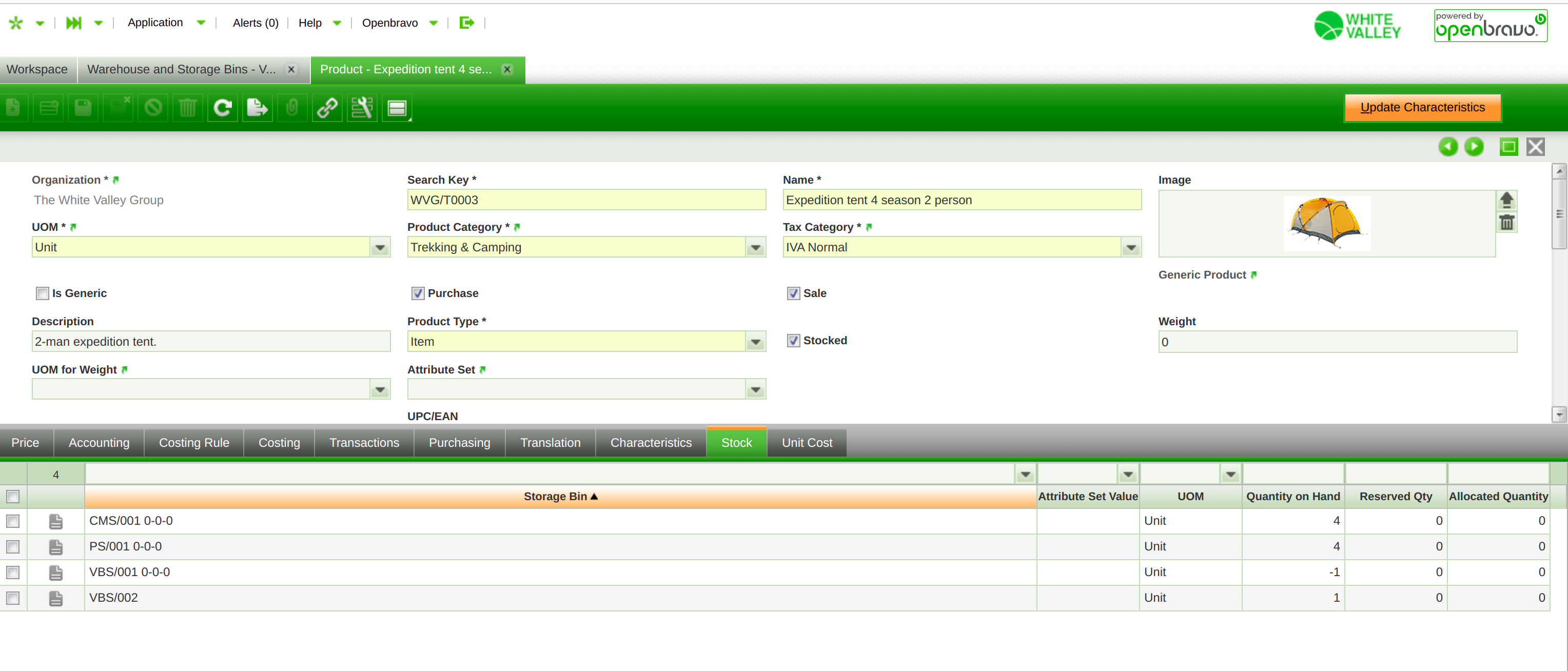Viewport: 1568px width, 671px height.
Task: Switch to the Characteristics tab
Action: click(x=651, y=443)
